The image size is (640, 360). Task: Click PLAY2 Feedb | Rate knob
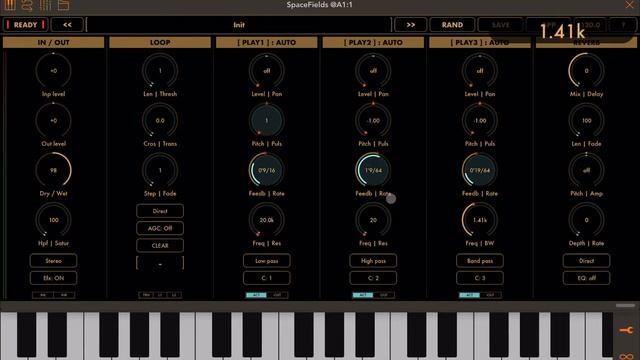point(373,170)
